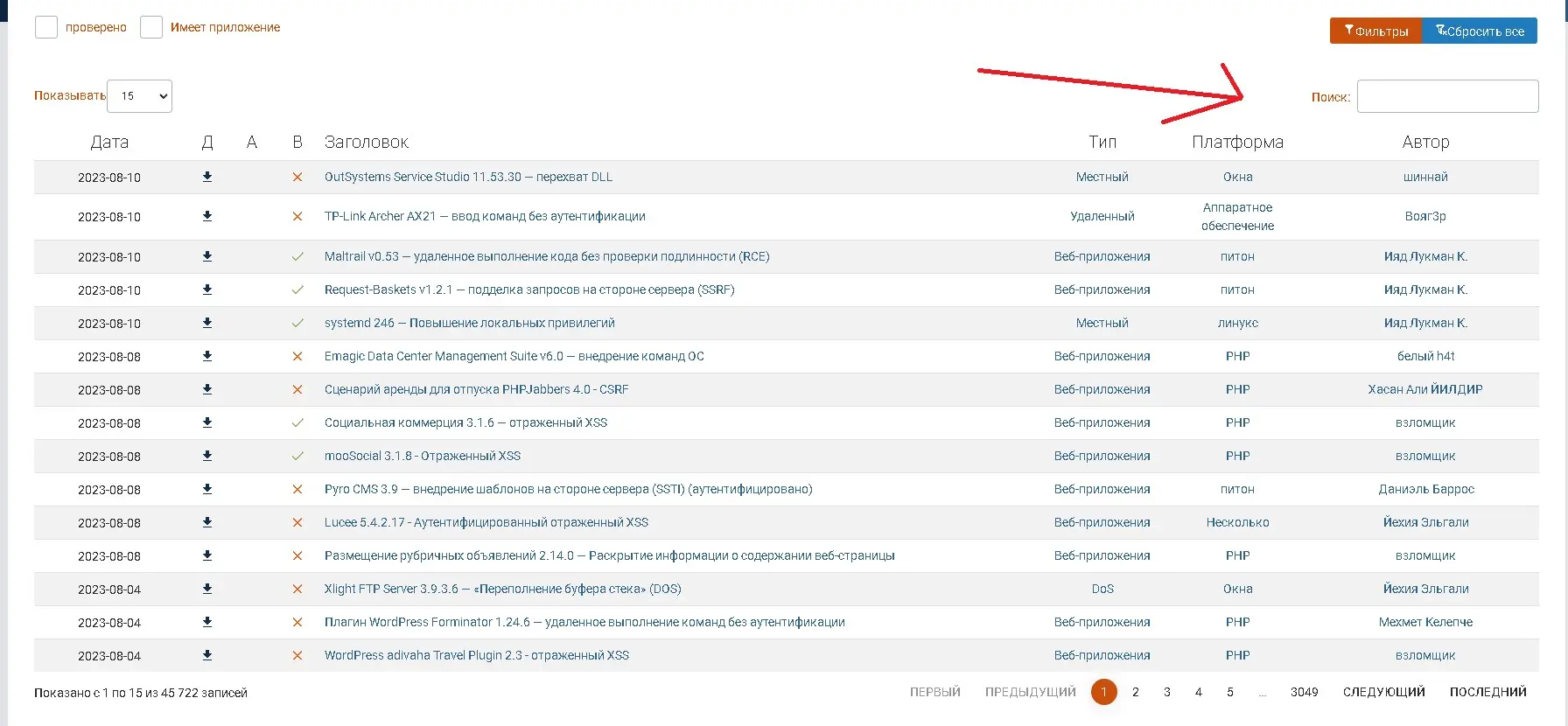Open author 'Йехия Эльгали' on Lucee row

1425,522
